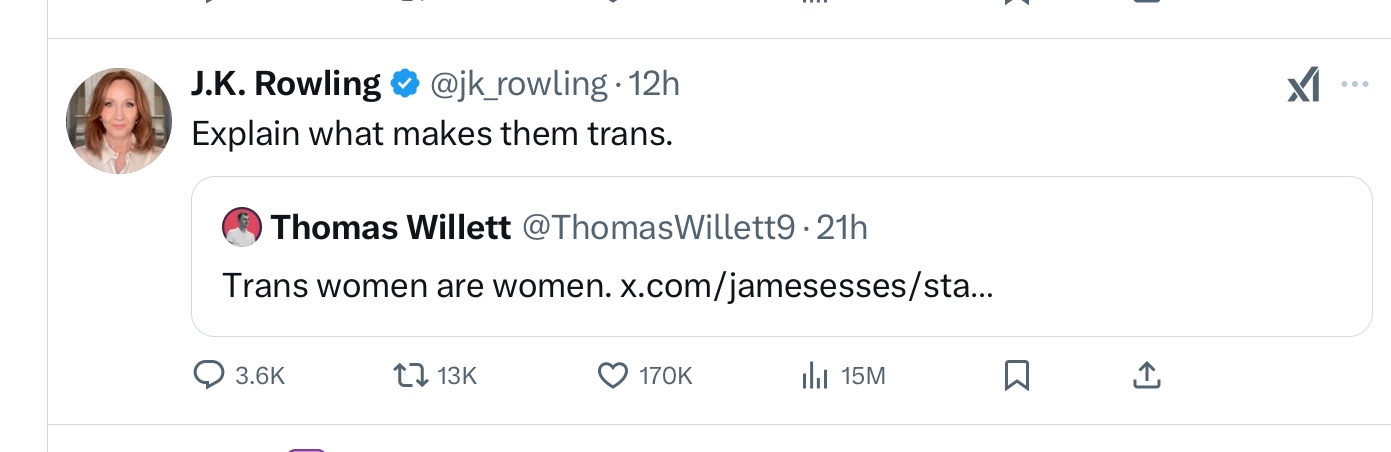
Task: Click the Grok explain icon
Action: pyautogui.click(x=1303, y=86)
